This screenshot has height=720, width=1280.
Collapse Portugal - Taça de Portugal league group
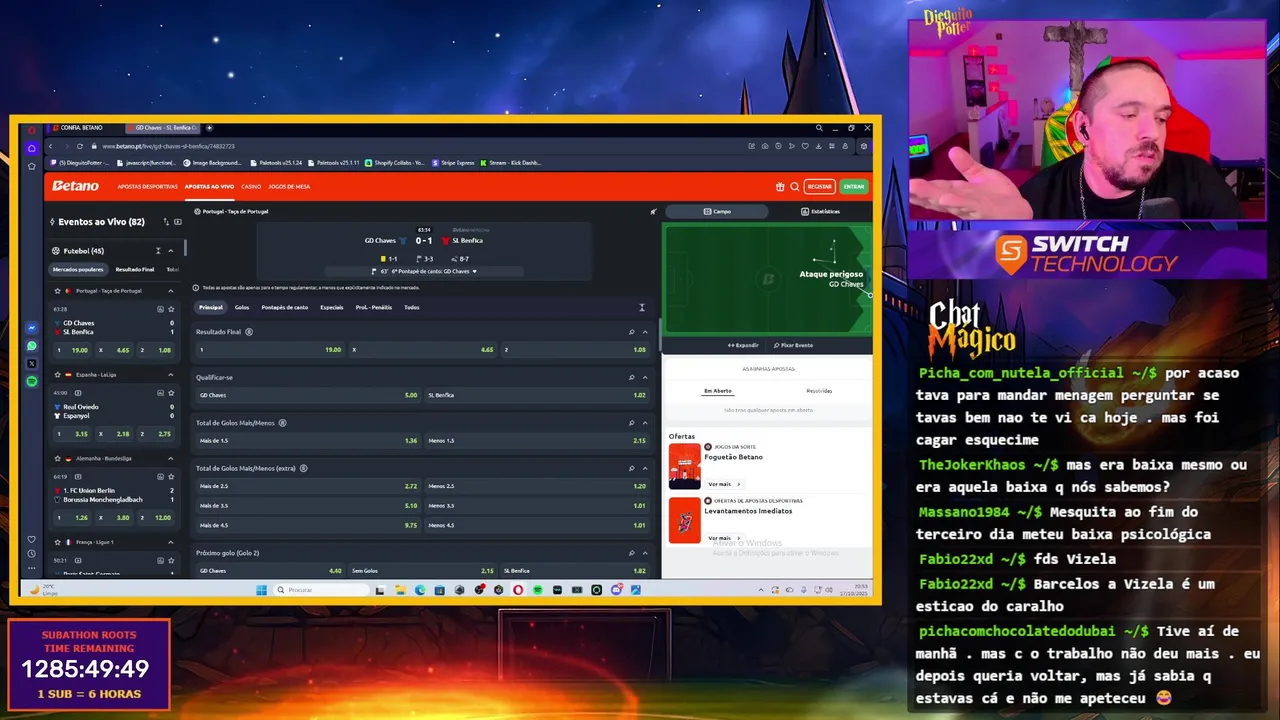click(171, 291)
